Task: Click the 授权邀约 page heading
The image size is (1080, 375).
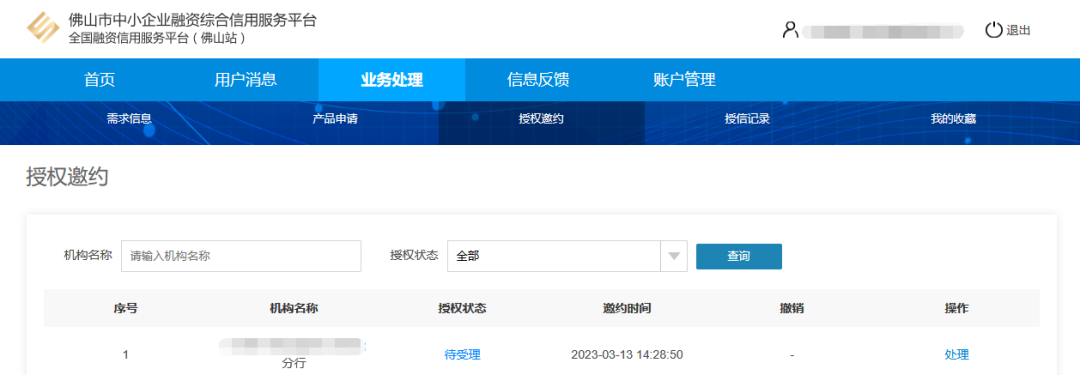Action: (x=68, y=177)
